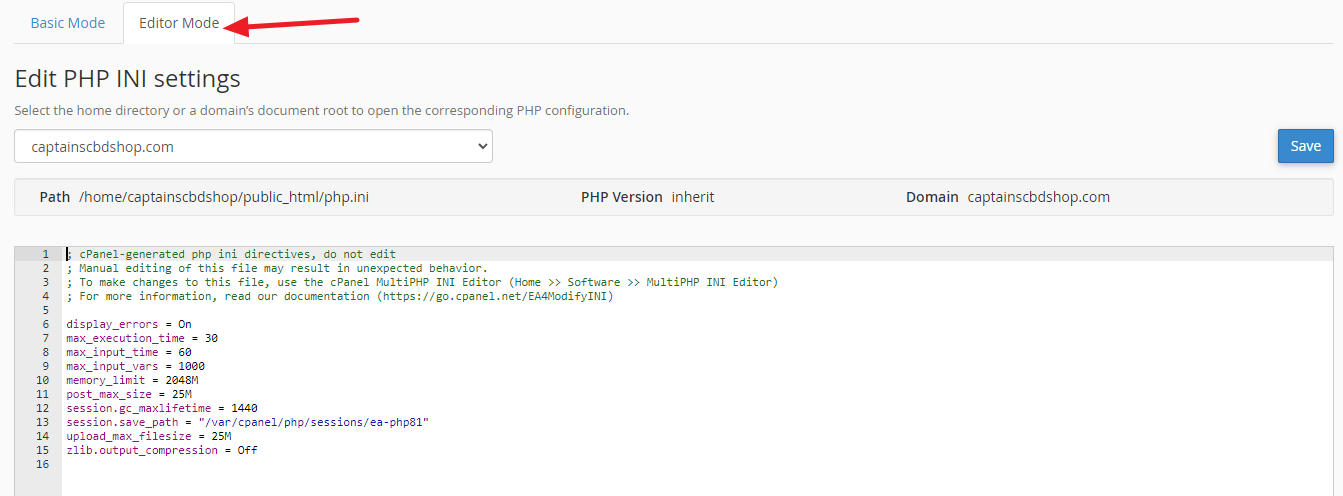Place cursor on max_execution_time line
Screen dimensions: 1343x496
point(142,338)
